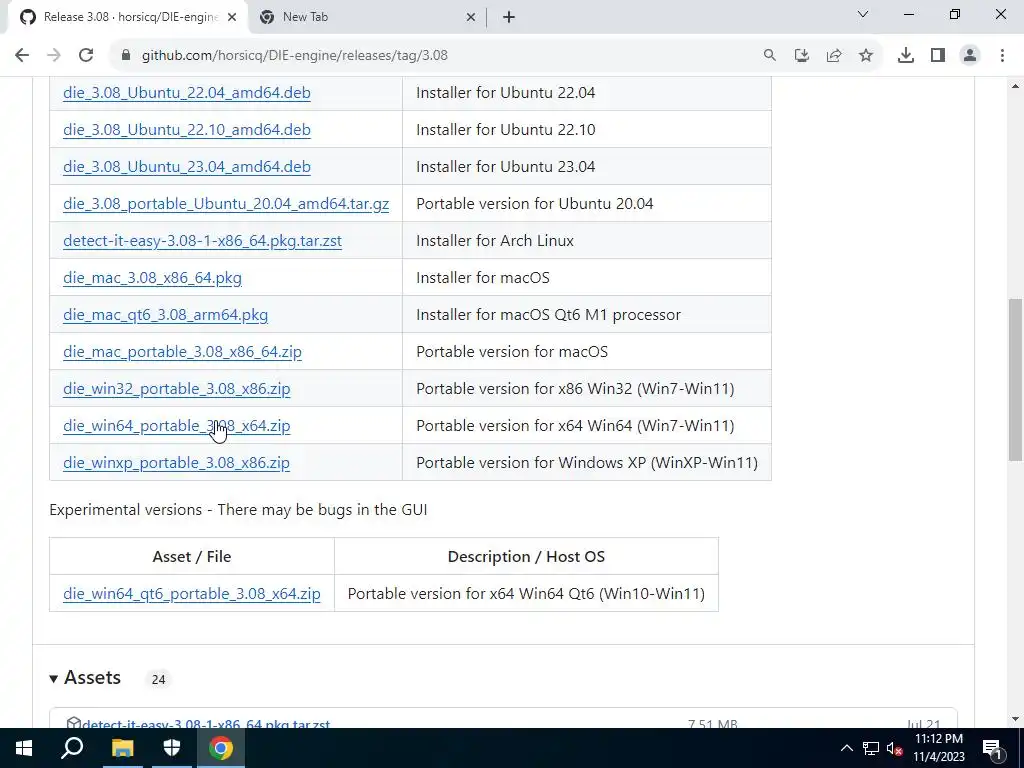Show hidden system tray icons

[x=846, y=748]
